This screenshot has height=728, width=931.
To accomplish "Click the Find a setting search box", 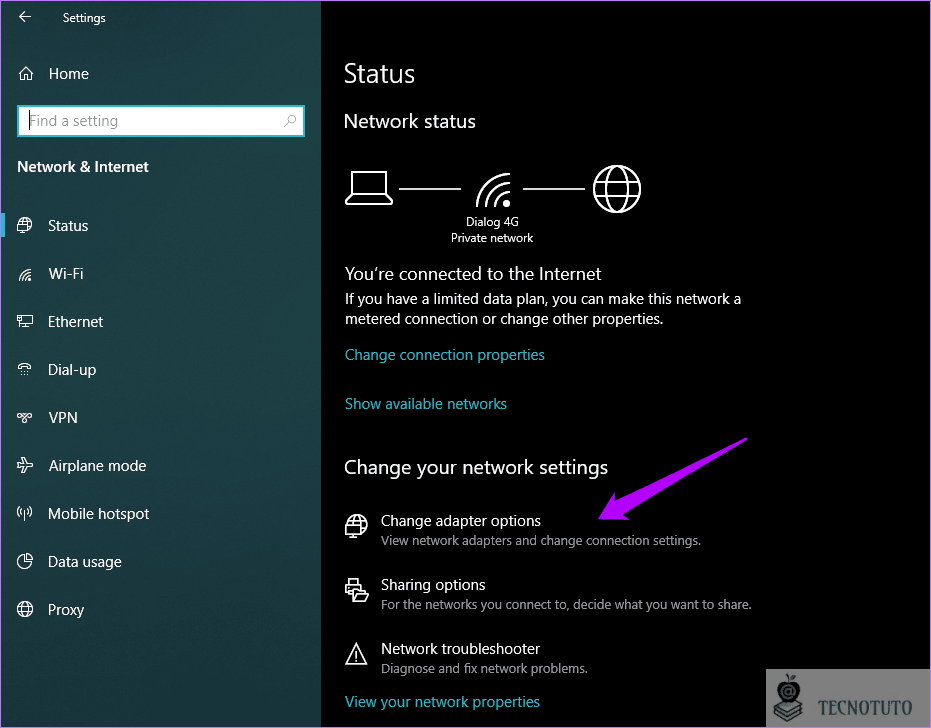I will [160, 120].
